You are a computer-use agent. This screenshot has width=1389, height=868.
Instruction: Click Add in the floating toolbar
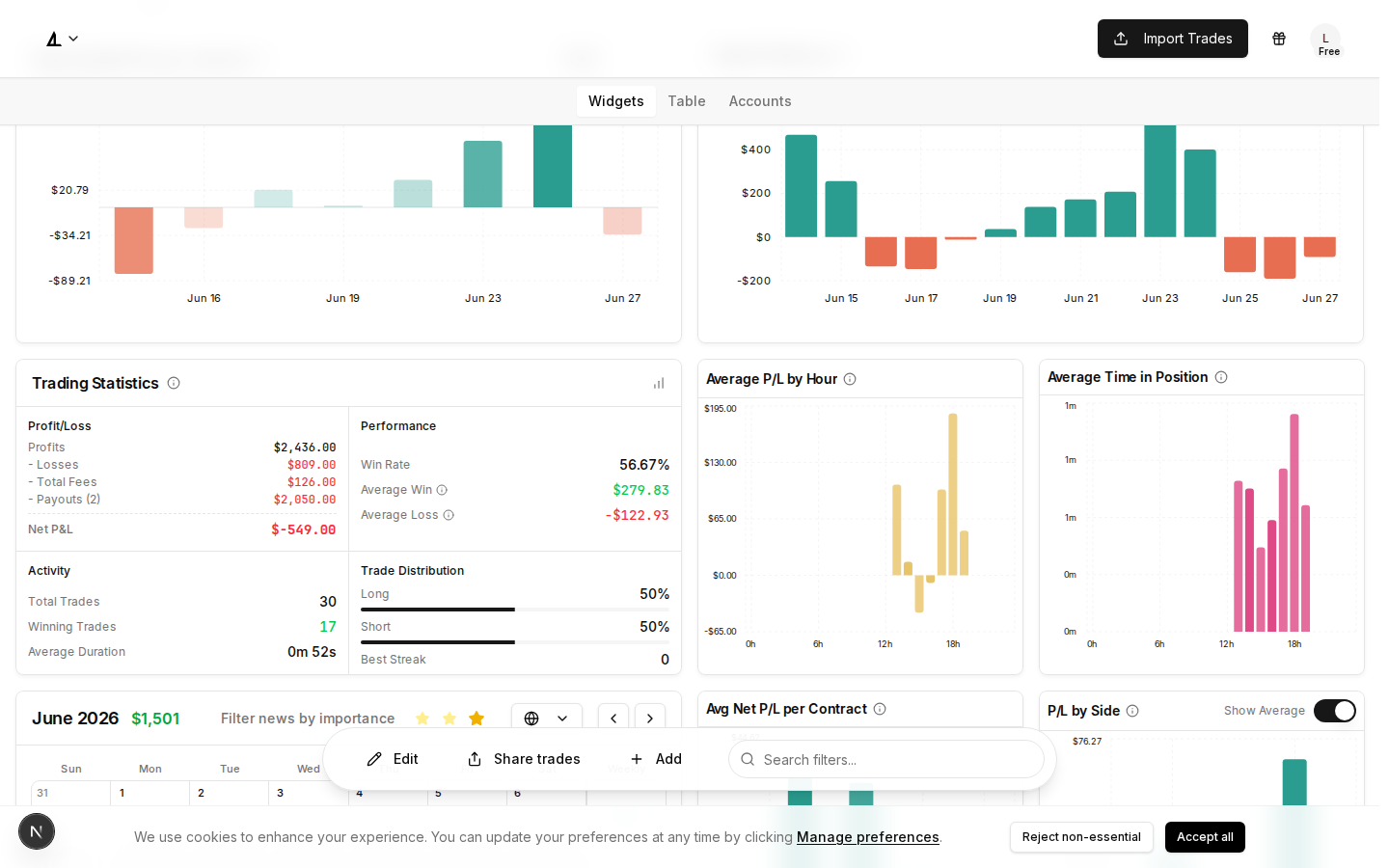point(656,759)
